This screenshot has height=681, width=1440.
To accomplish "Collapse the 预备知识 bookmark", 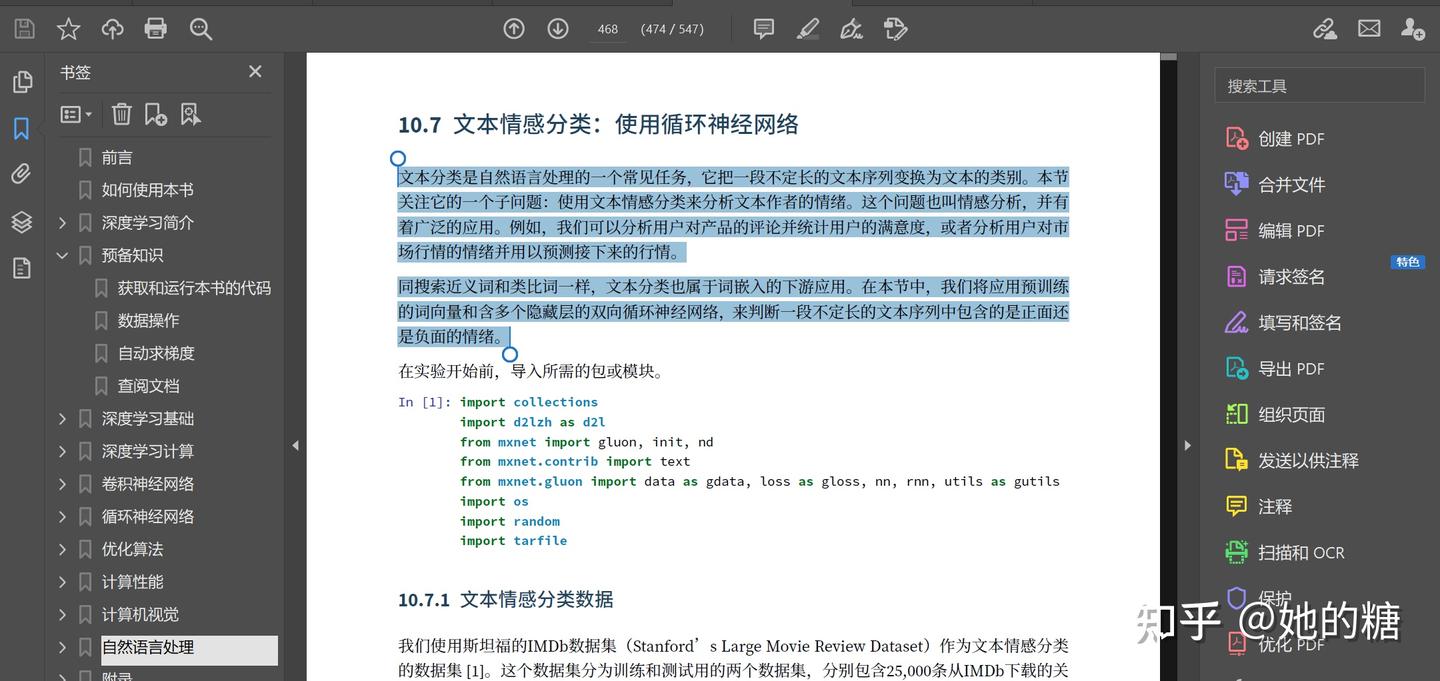I will point(62,255).
